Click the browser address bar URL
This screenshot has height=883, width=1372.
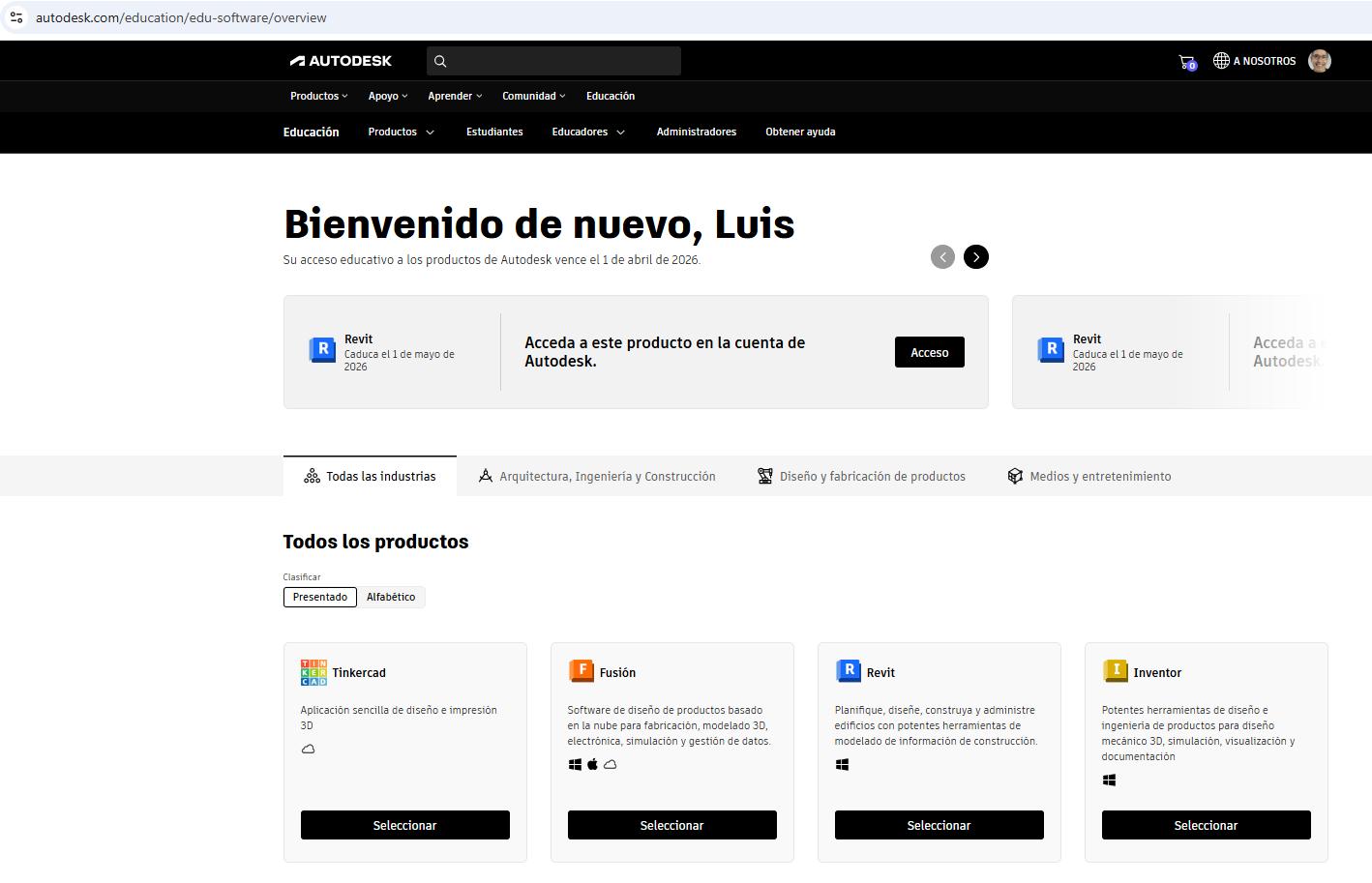coord(181,17)
